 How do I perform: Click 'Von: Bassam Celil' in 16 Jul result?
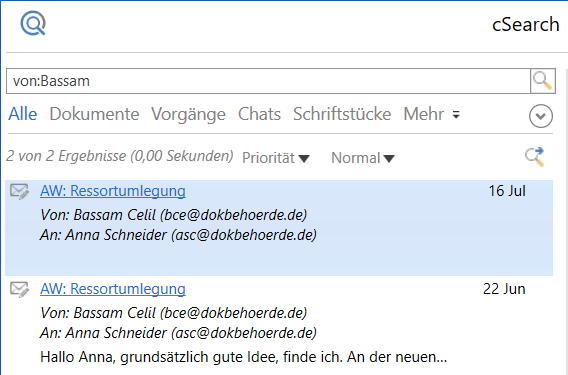click(x=174, y=215)
